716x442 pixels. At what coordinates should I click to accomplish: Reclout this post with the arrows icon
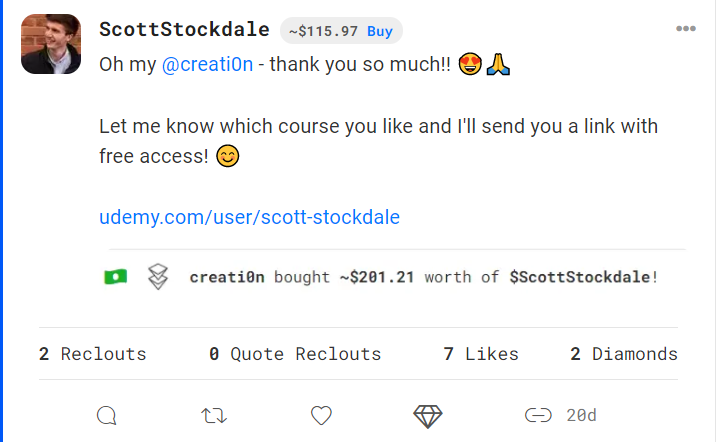(x=214, y=416)
